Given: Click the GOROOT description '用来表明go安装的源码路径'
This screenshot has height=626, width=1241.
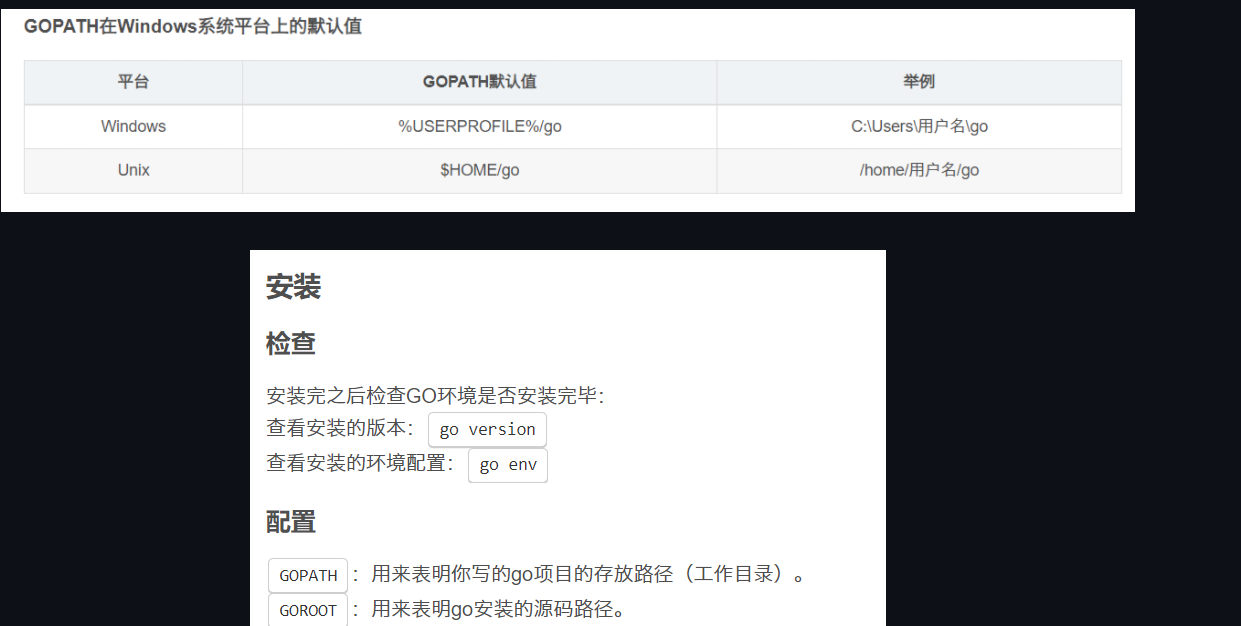Looking at the screenshot, I should pyautogui.click(x=490, y=608).
